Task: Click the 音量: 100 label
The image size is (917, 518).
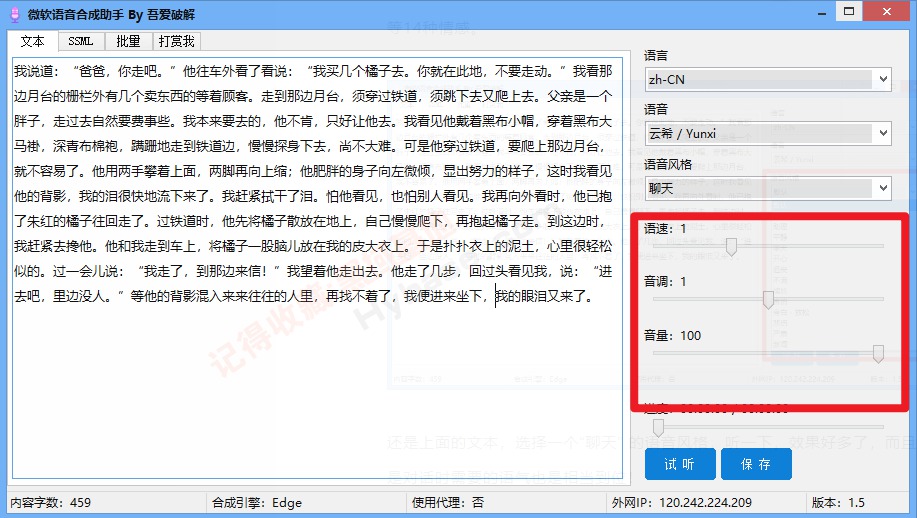Action: point(673,336)
